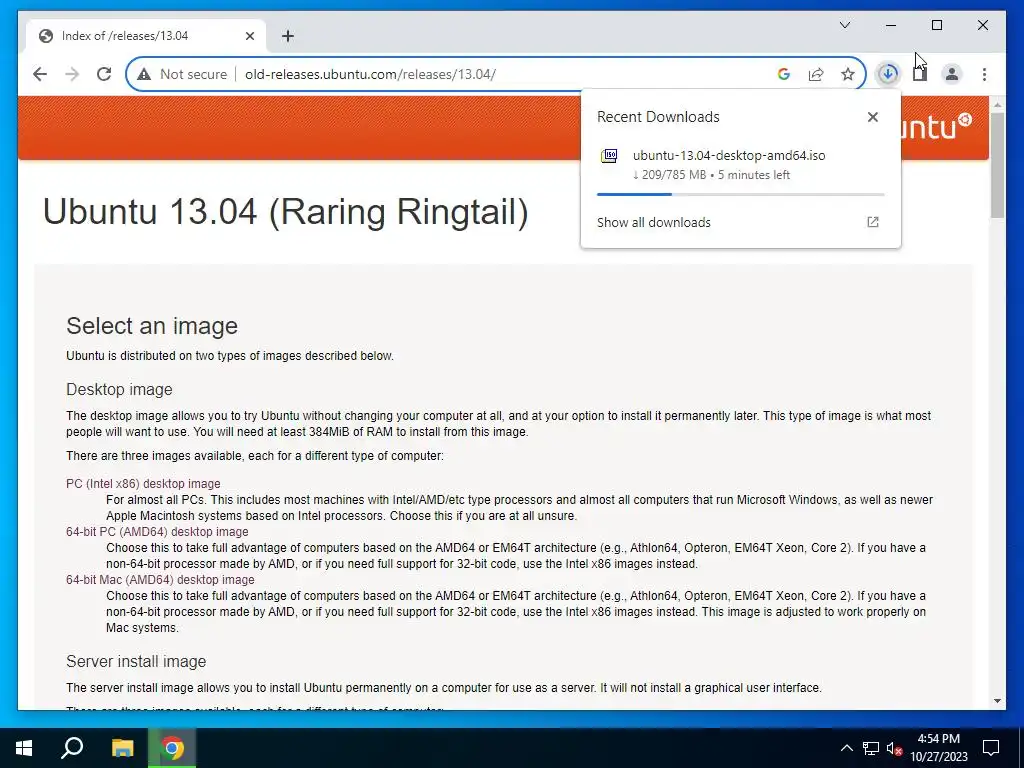1024x768 pixels.
Task: Click the Recent Downloads title
Action: coord(658,117)
